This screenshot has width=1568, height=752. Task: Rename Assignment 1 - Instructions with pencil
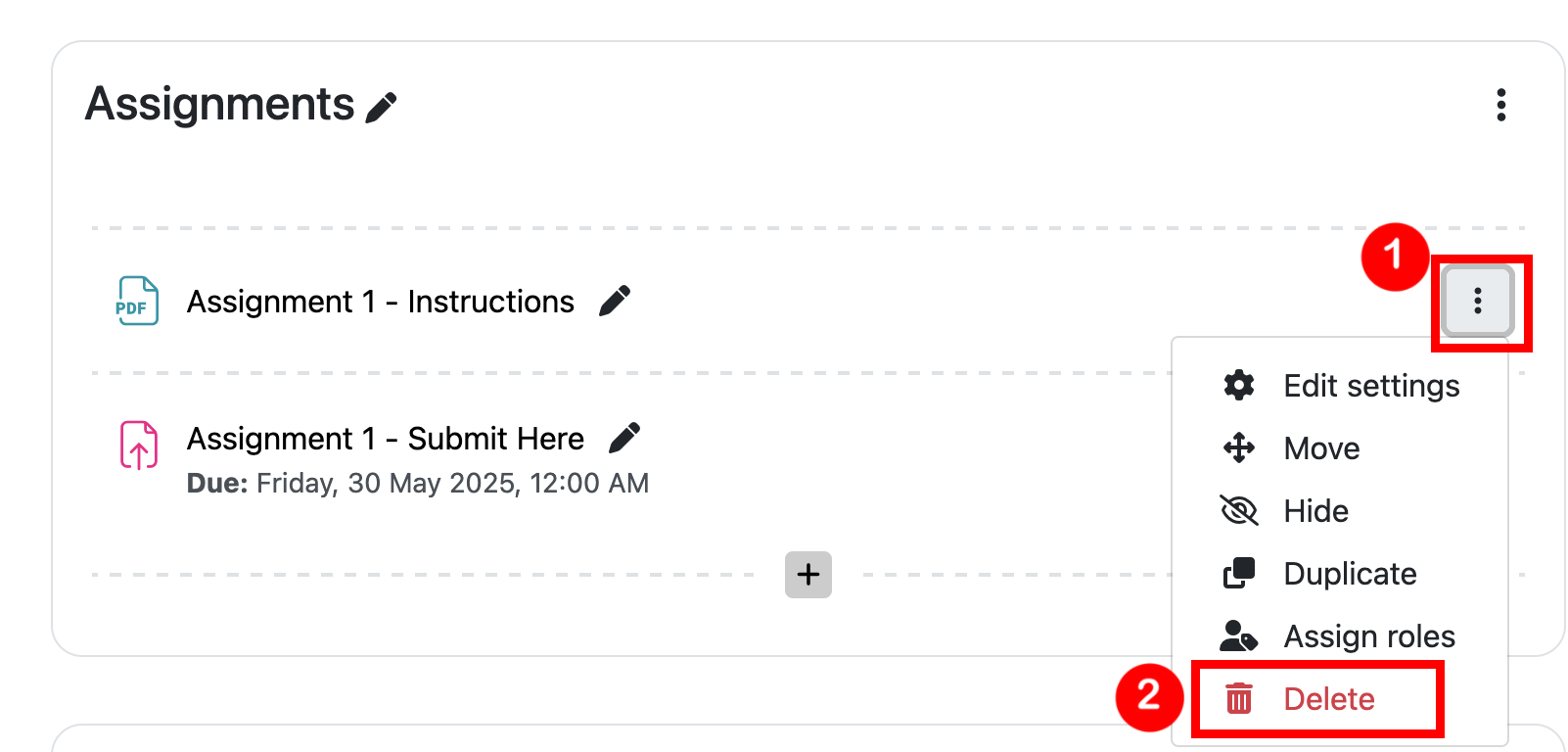click(614, 301)
